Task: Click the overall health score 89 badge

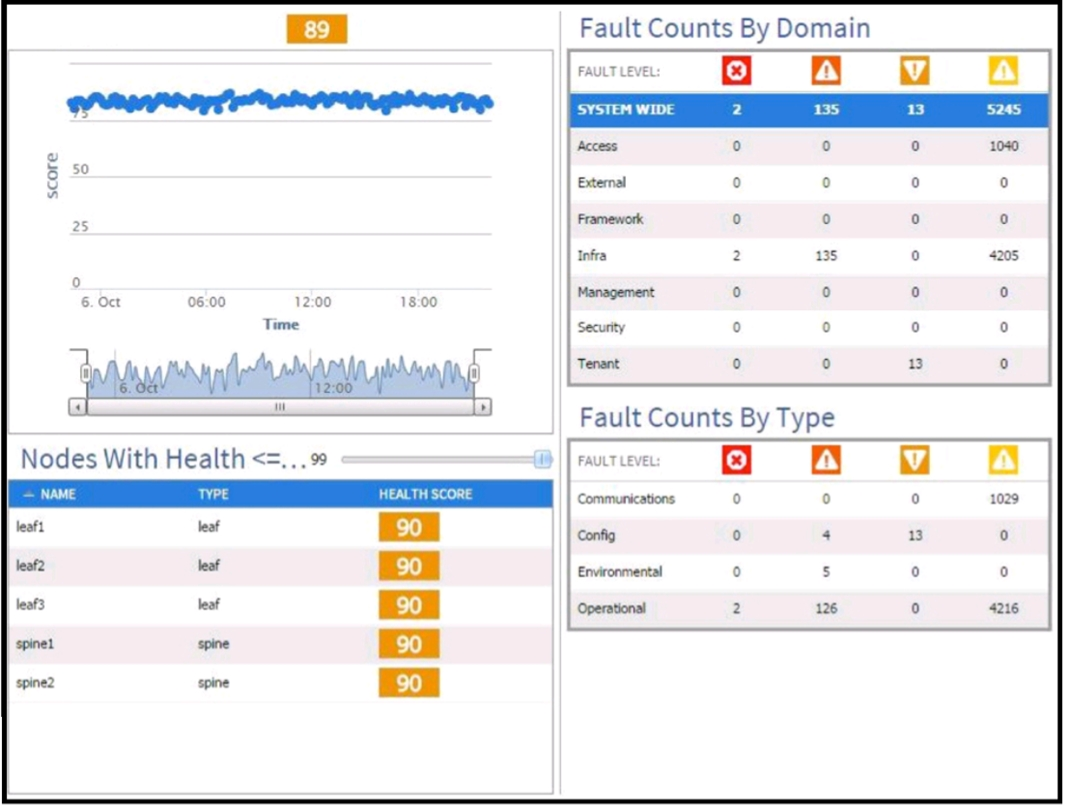Action: 317,29
